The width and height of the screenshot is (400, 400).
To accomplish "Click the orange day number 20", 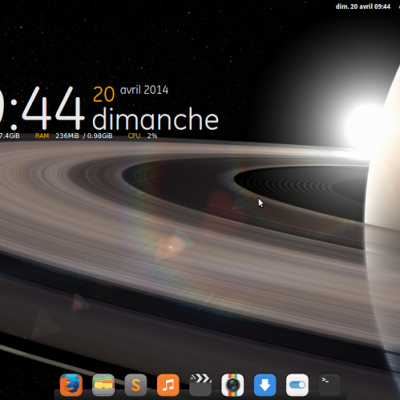I will pyautogui.click(x=104, y=94).
